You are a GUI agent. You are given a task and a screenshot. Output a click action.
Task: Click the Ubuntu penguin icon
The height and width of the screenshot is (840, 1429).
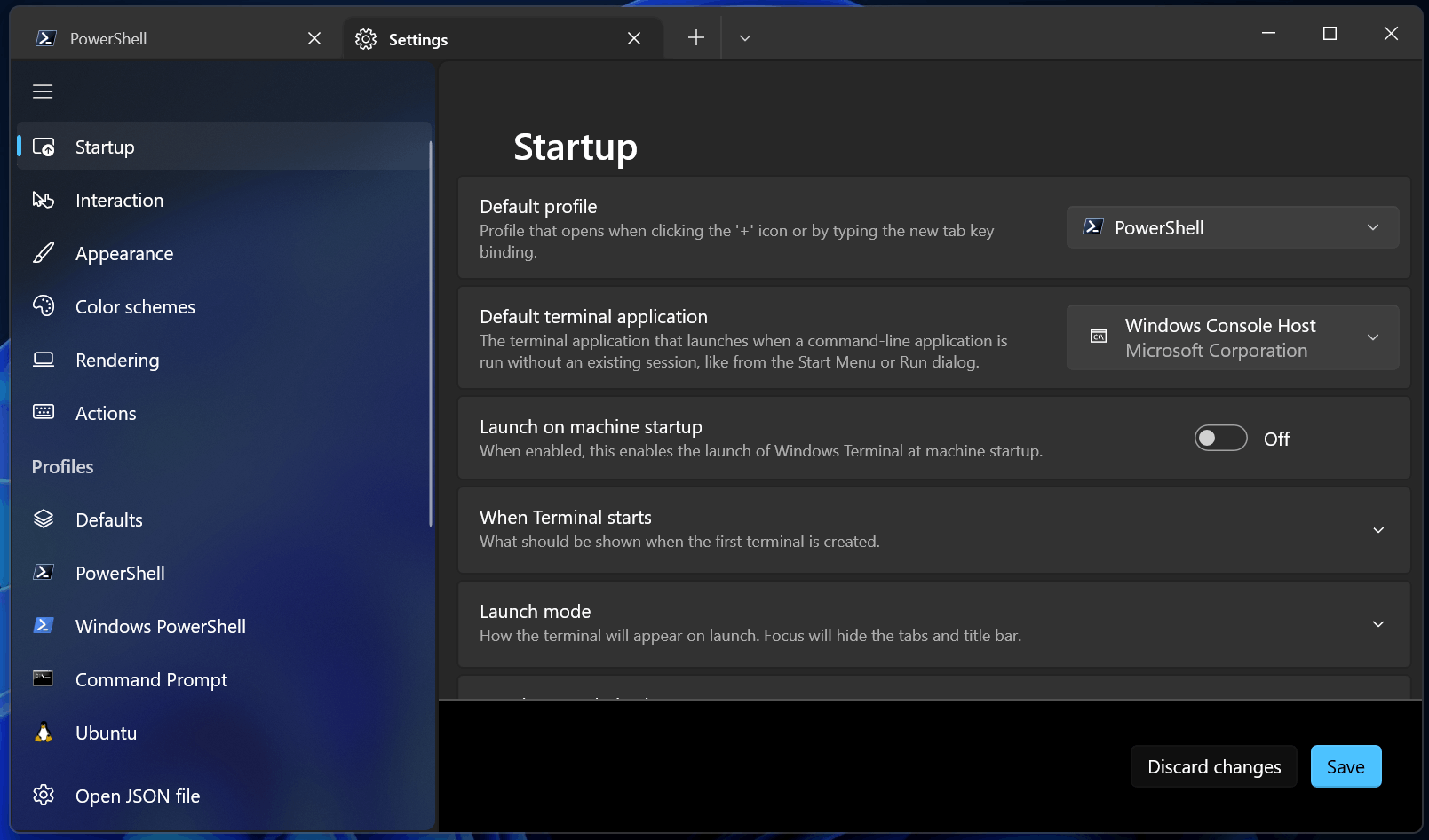(43, 733)
